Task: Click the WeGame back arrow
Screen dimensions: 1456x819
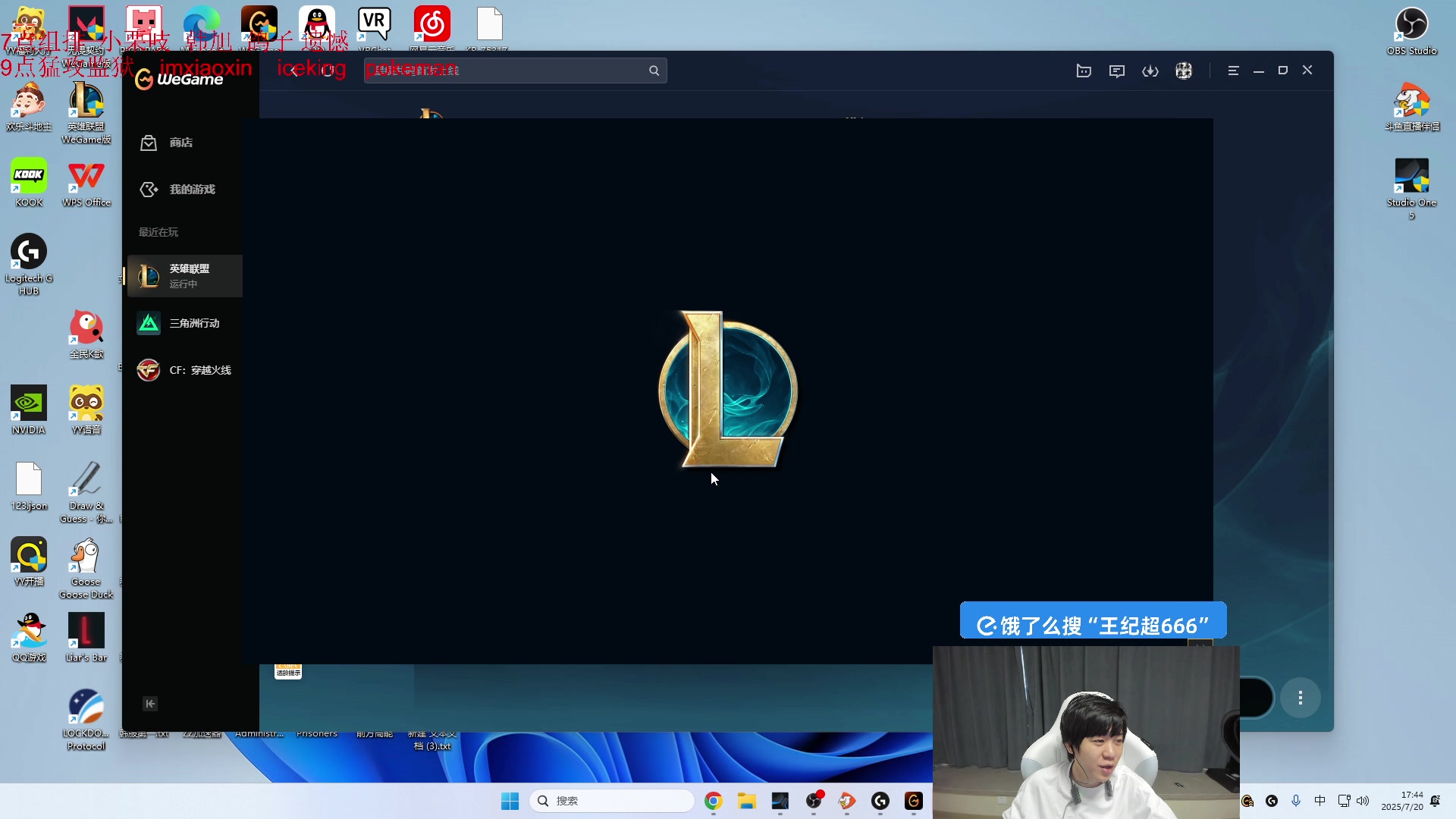Action: (x=294, y=71)
